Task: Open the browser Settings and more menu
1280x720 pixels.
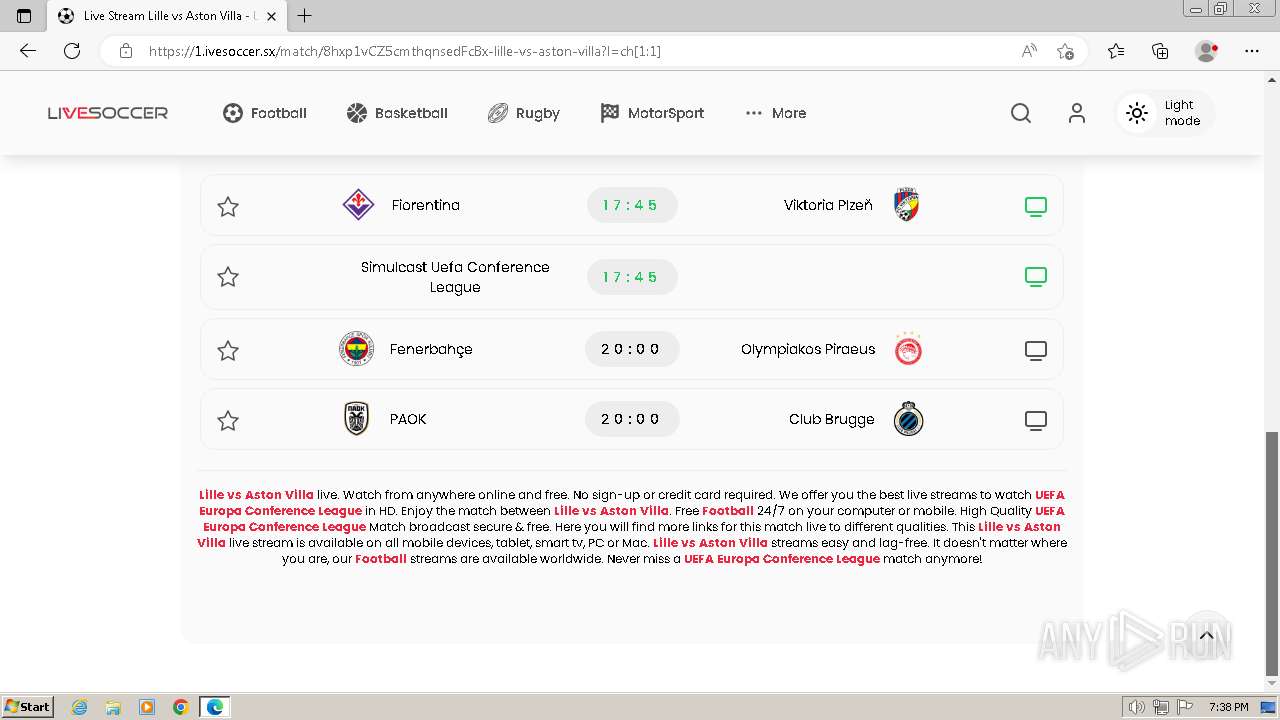Action: 1252,51
